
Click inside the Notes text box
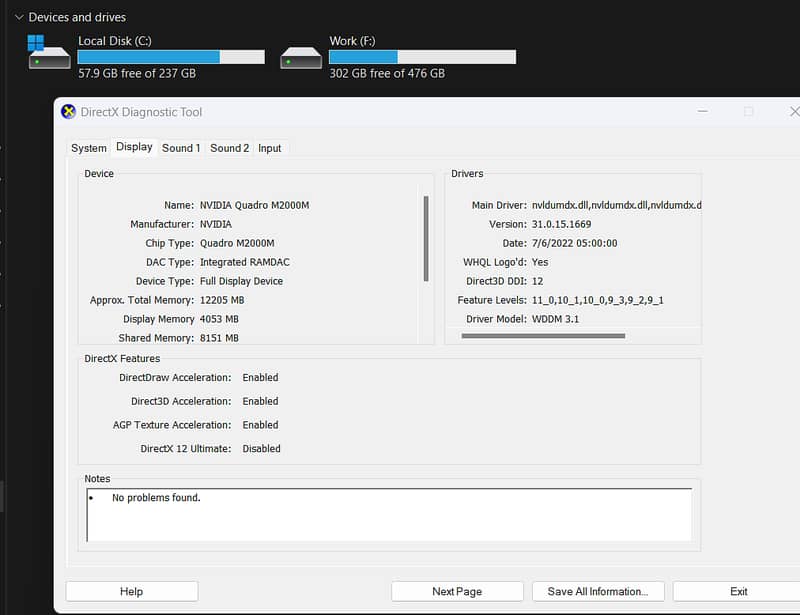point(388,515)
